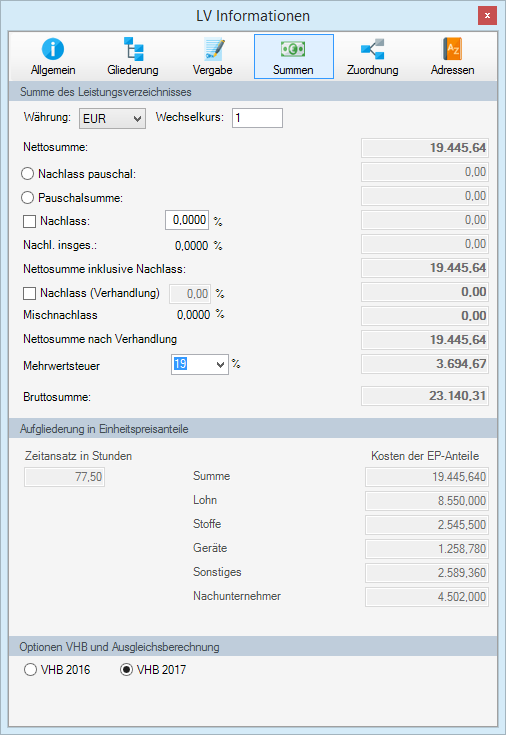Screen dimensions: 506x735
Task: Enable the Nachlass checkbox
Action: (x=30, y=221)
